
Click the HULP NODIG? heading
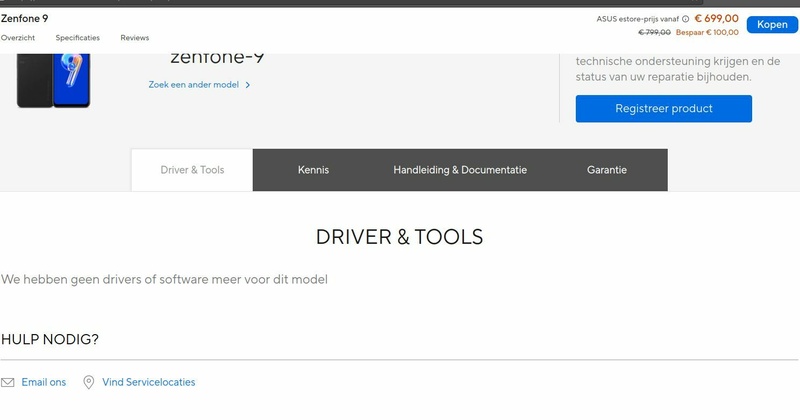[x=50, y=339]
